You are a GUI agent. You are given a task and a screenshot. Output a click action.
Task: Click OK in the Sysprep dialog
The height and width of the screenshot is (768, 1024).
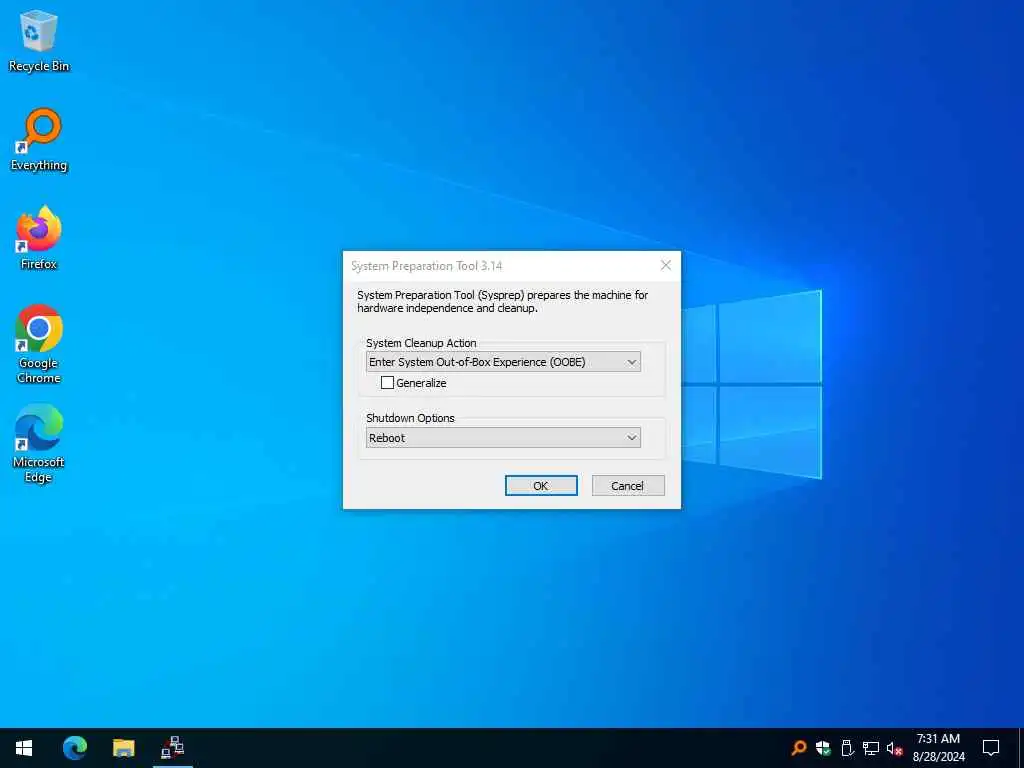(541, 485)
